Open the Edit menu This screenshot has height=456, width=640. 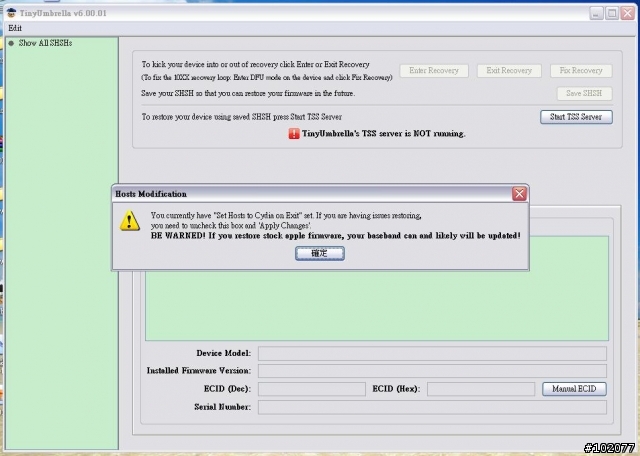pos(15,28)
